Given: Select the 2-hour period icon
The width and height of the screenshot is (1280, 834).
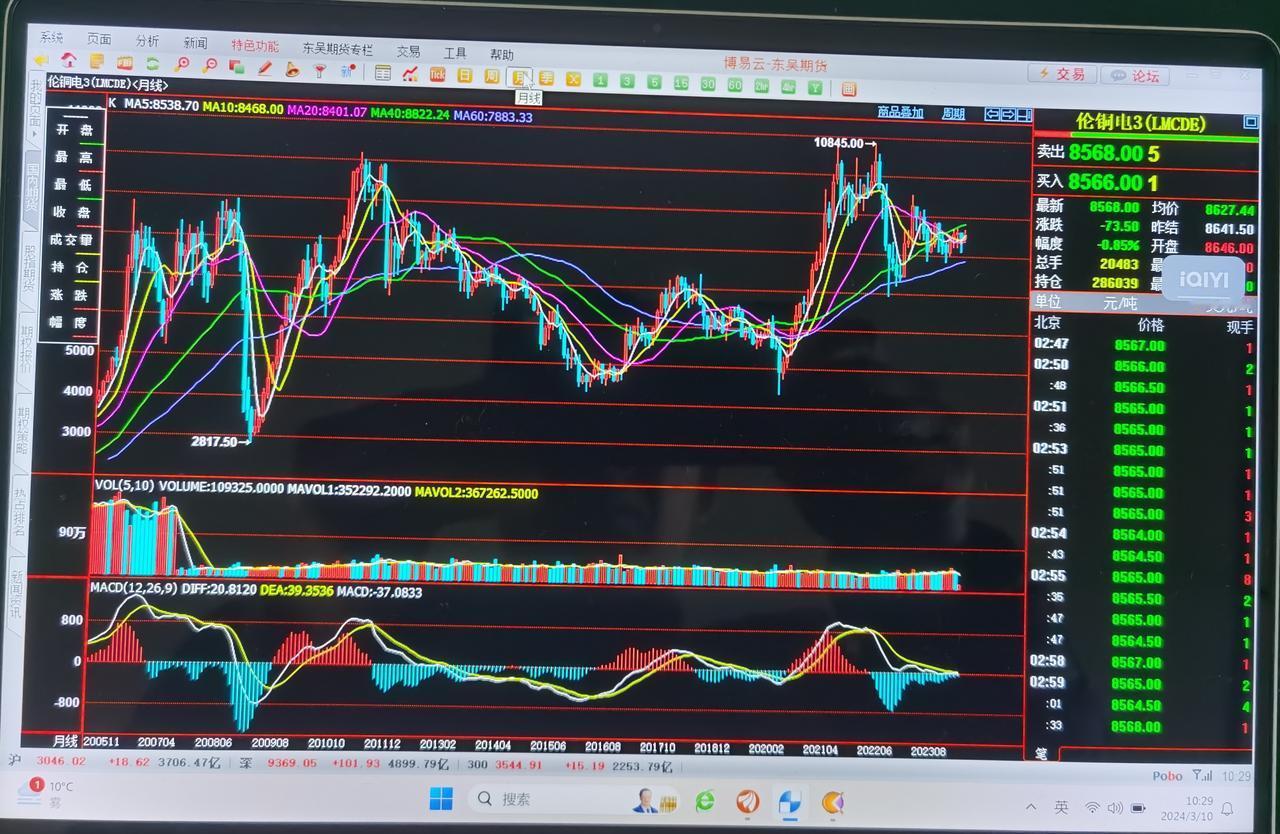Looking at the screenshot, I should coord(762,86).
